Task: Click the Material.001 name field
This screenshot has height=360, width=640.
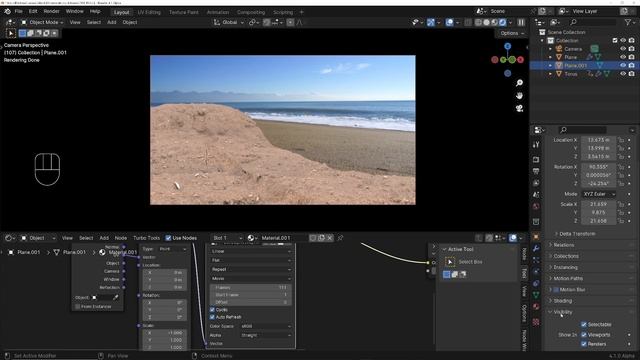Action: [x=283, y=238]
